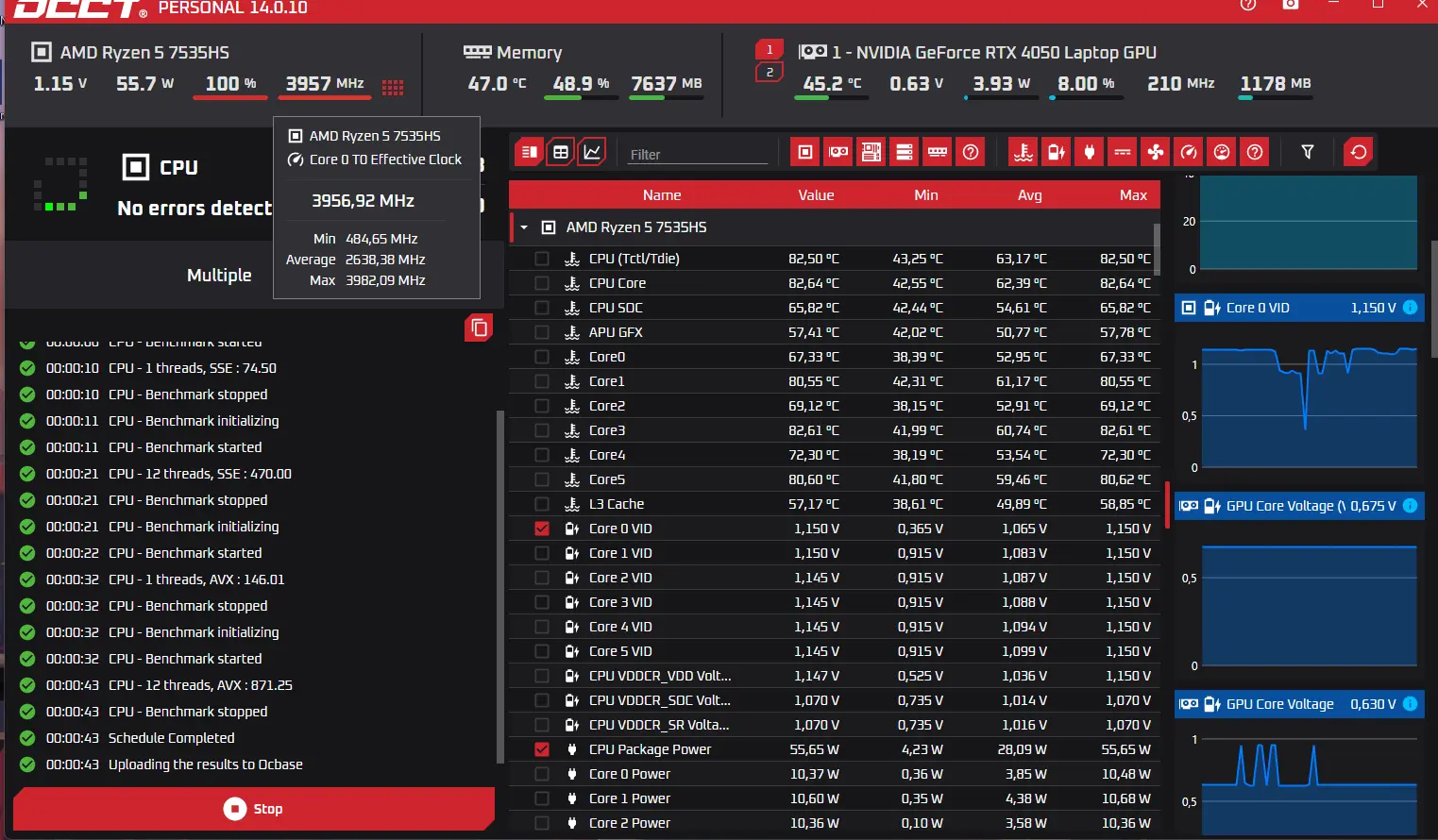The height and width of the screenshot is (840, 1438).
Task: Switch to the table view icon
Action: pyautogui.click(x=561, y=152)
